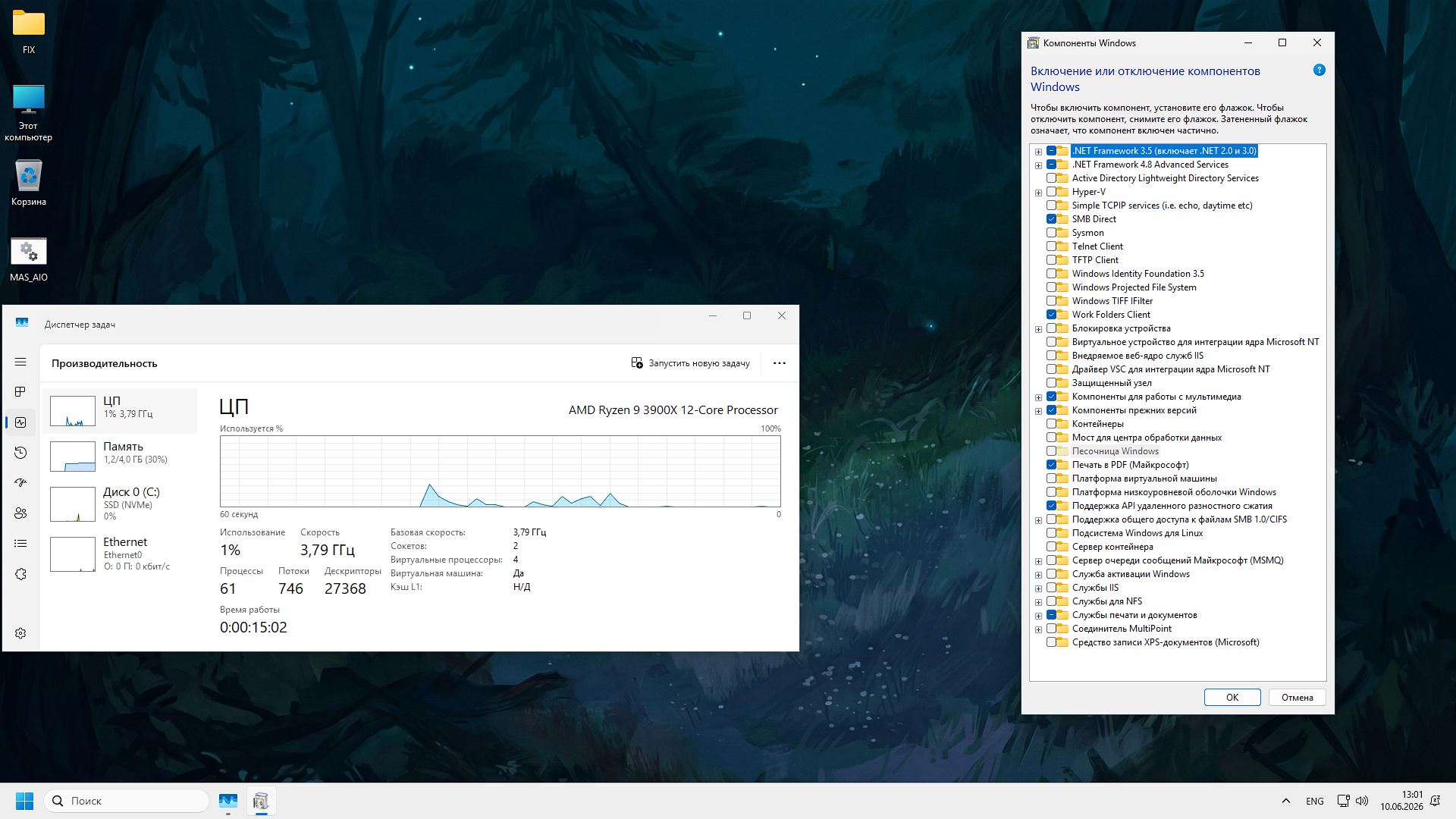Uncheck SMB Direct checkbox
Screen dimensions: 1456x819
(1051, 219)
